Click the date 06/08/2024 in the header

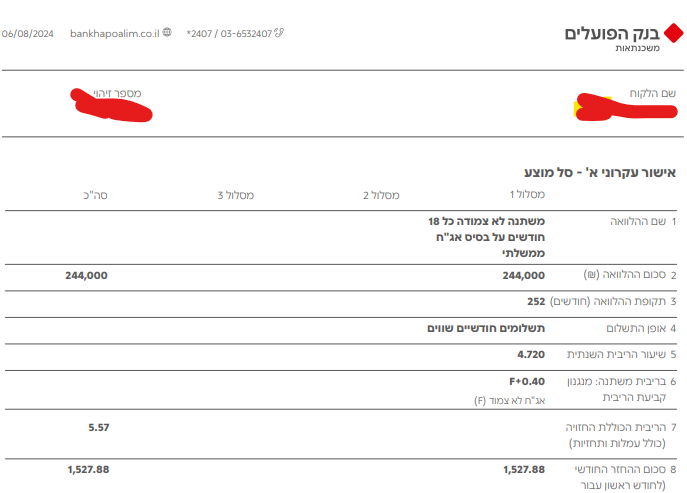(x=27, y=33)
